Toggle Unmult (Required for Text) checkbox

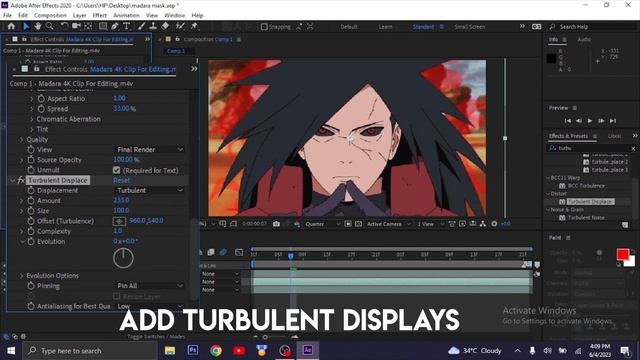pyautogui.click(x=117, y=170)
